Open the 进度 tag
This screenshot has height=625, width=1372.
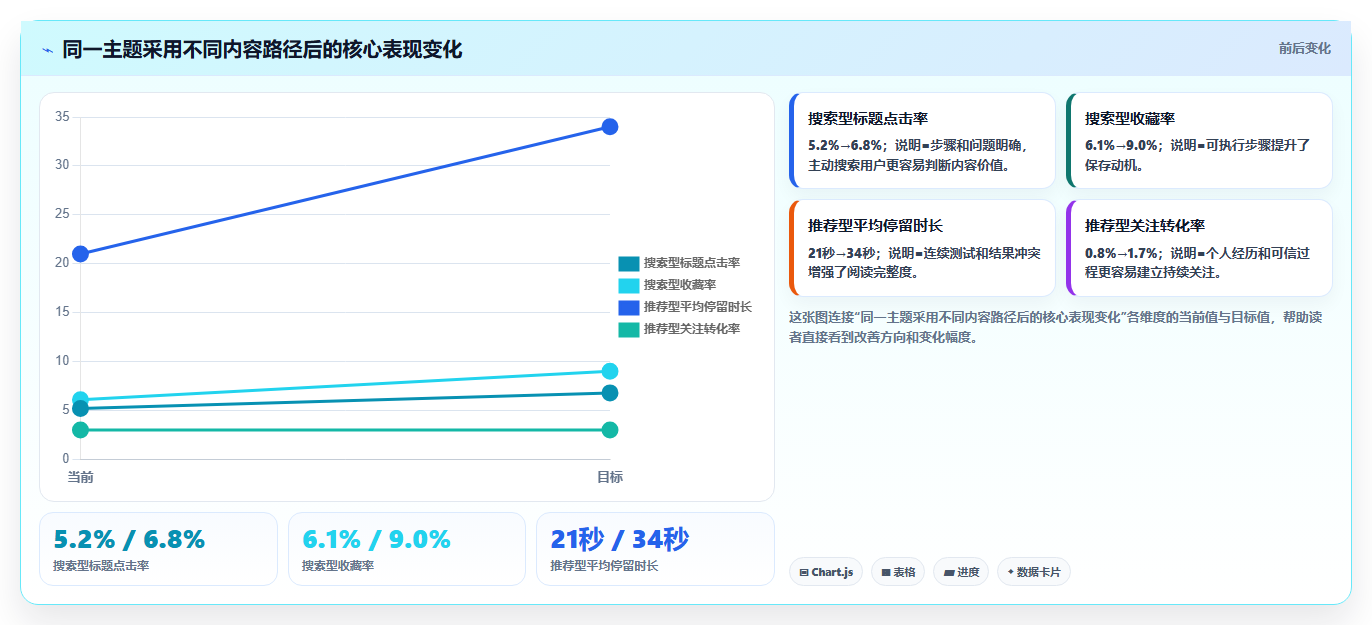(x=961, y=572)
